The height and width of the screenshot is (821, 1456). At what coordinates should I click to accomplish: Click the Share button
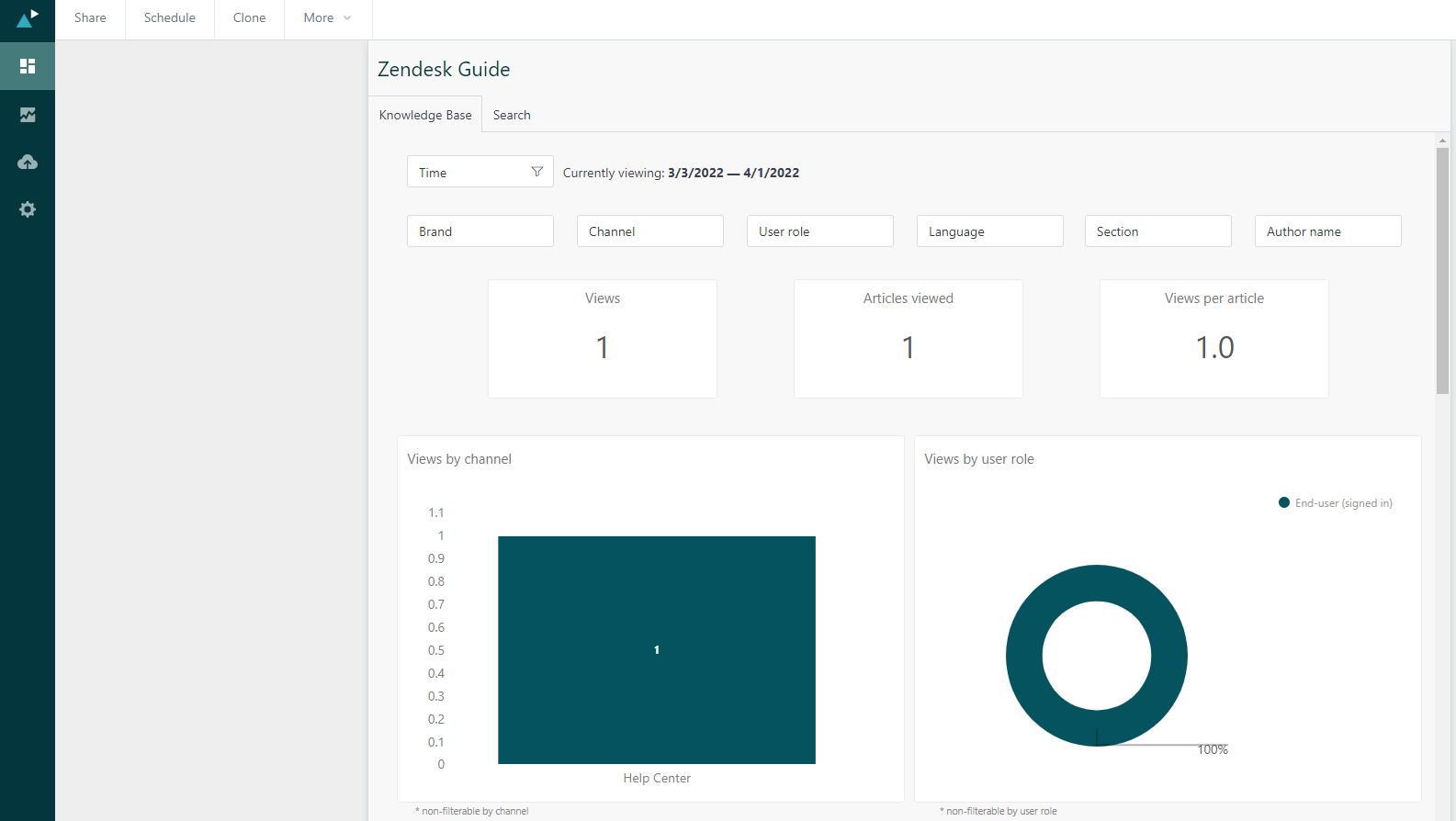tap(90, 18)
